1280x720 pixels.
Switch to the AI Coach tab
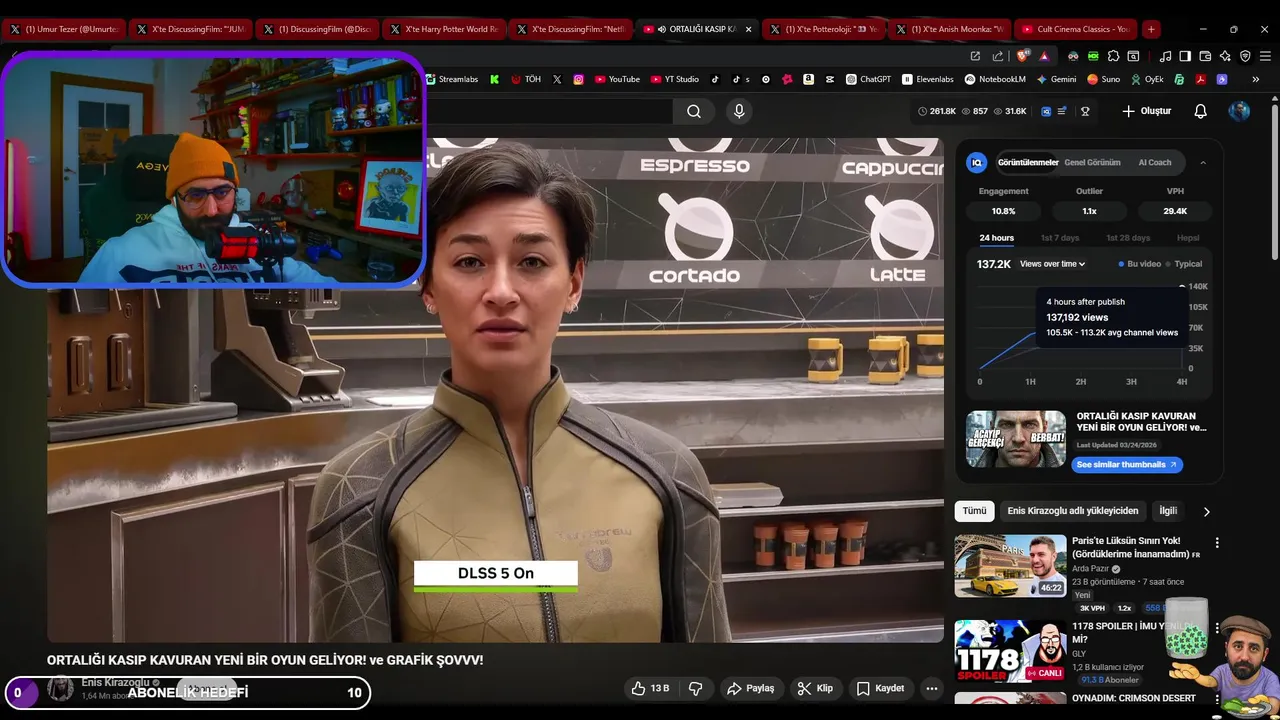coord(1155,162)
